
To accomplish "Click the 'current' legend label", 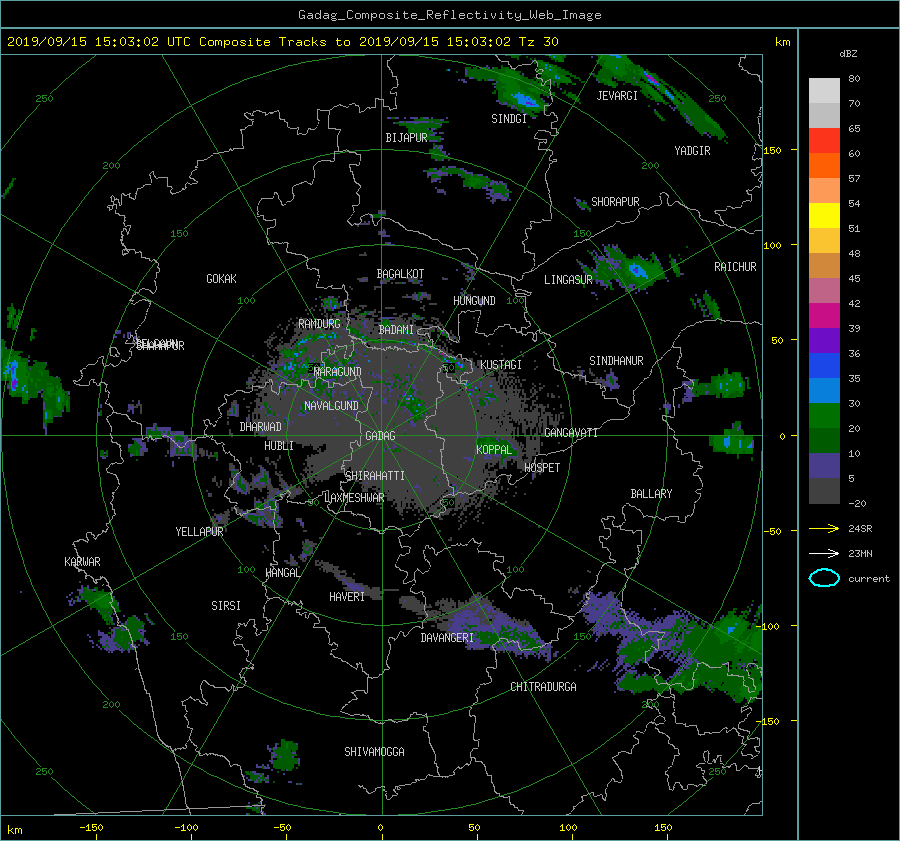I will (869, 579).
